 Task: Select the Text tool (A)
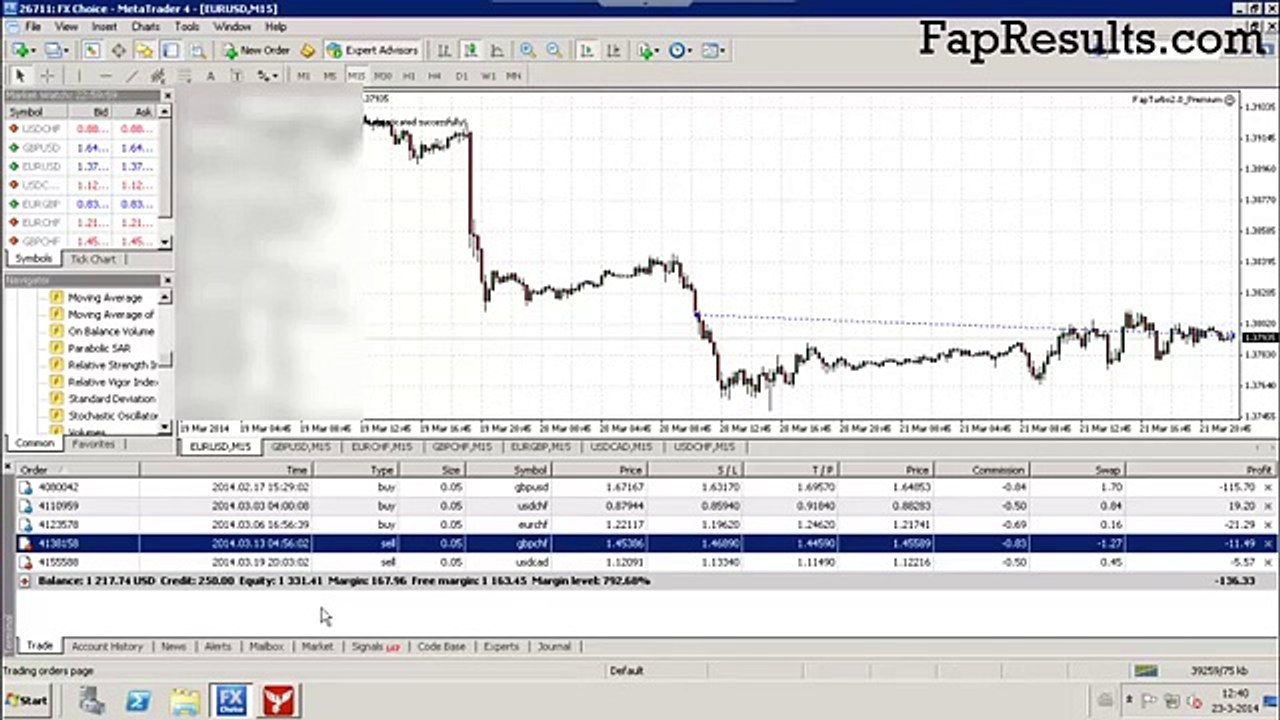coord(210,75)
